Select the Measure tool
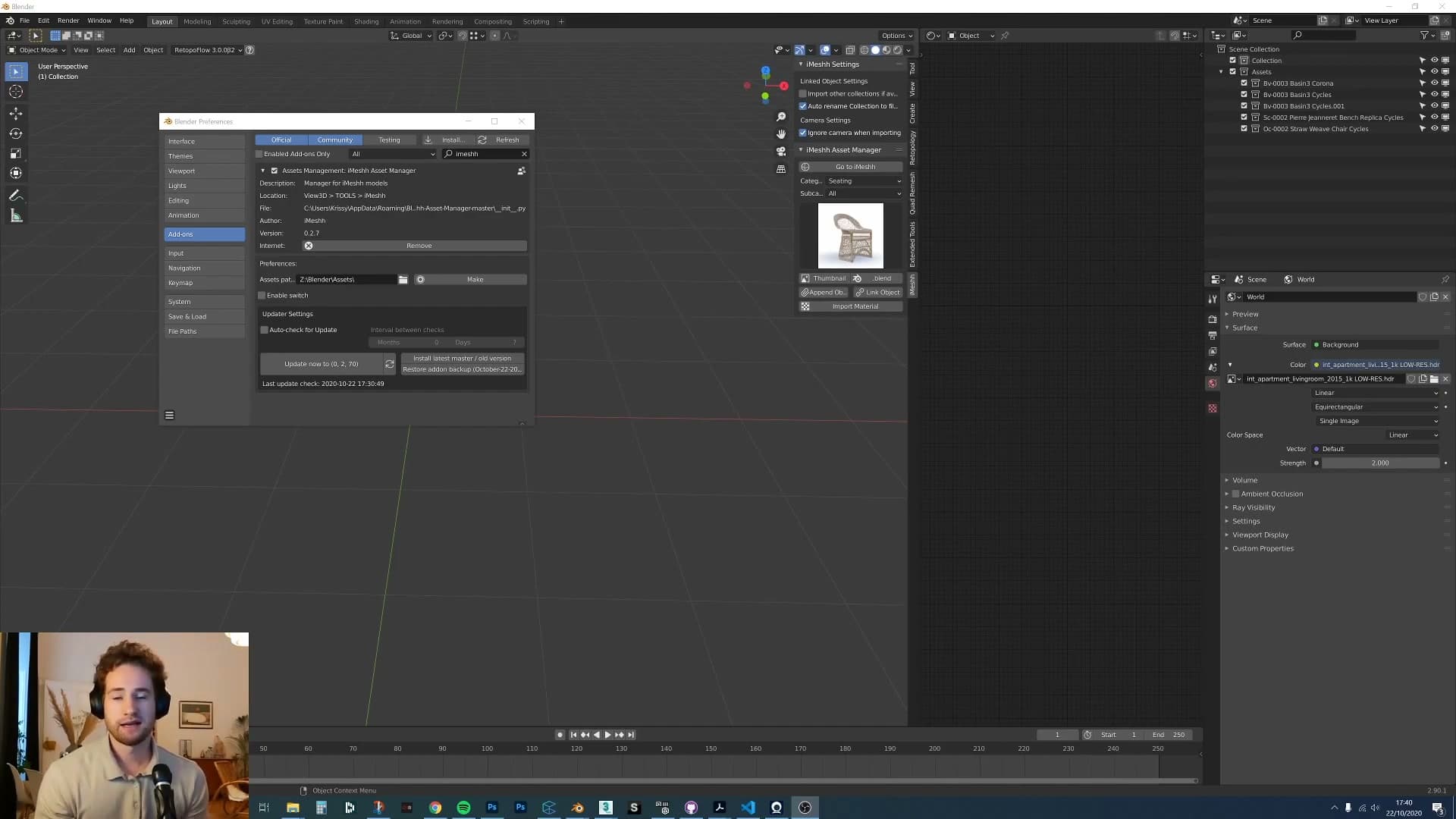This screenshot has height=819, width=1456. click(15, 216)
